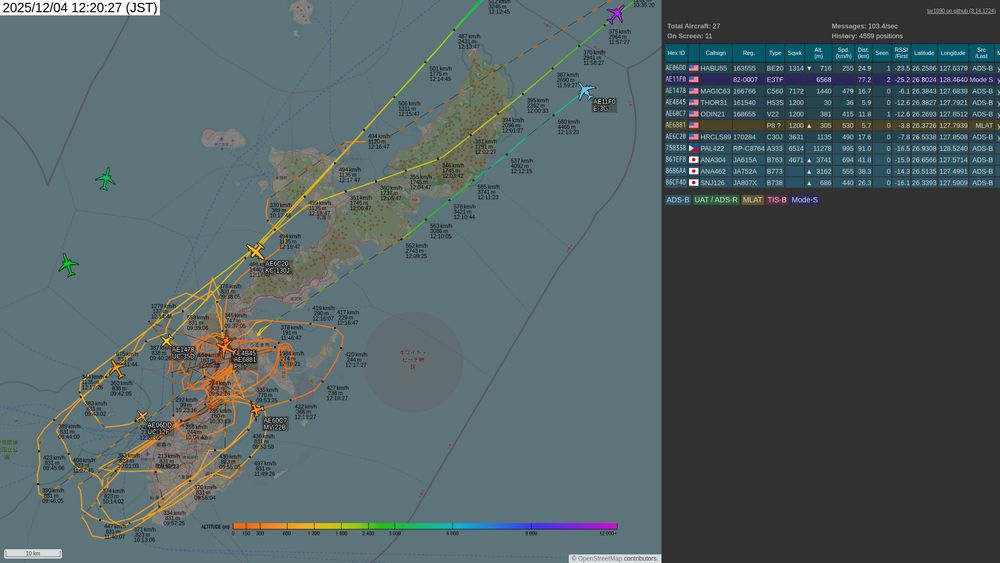This screenshot has width=1000, height=563.
Task: Select the purple aircraft icon at top of map
Action: [615, 13]
